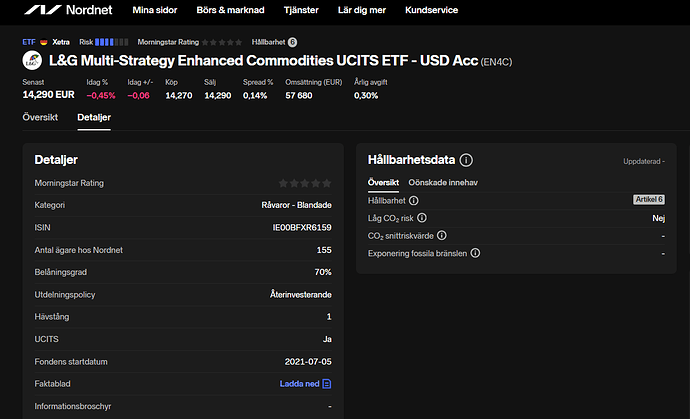Click the Artikel 6 badge
The width and height of the screenshot is (690, 419).
649,200
